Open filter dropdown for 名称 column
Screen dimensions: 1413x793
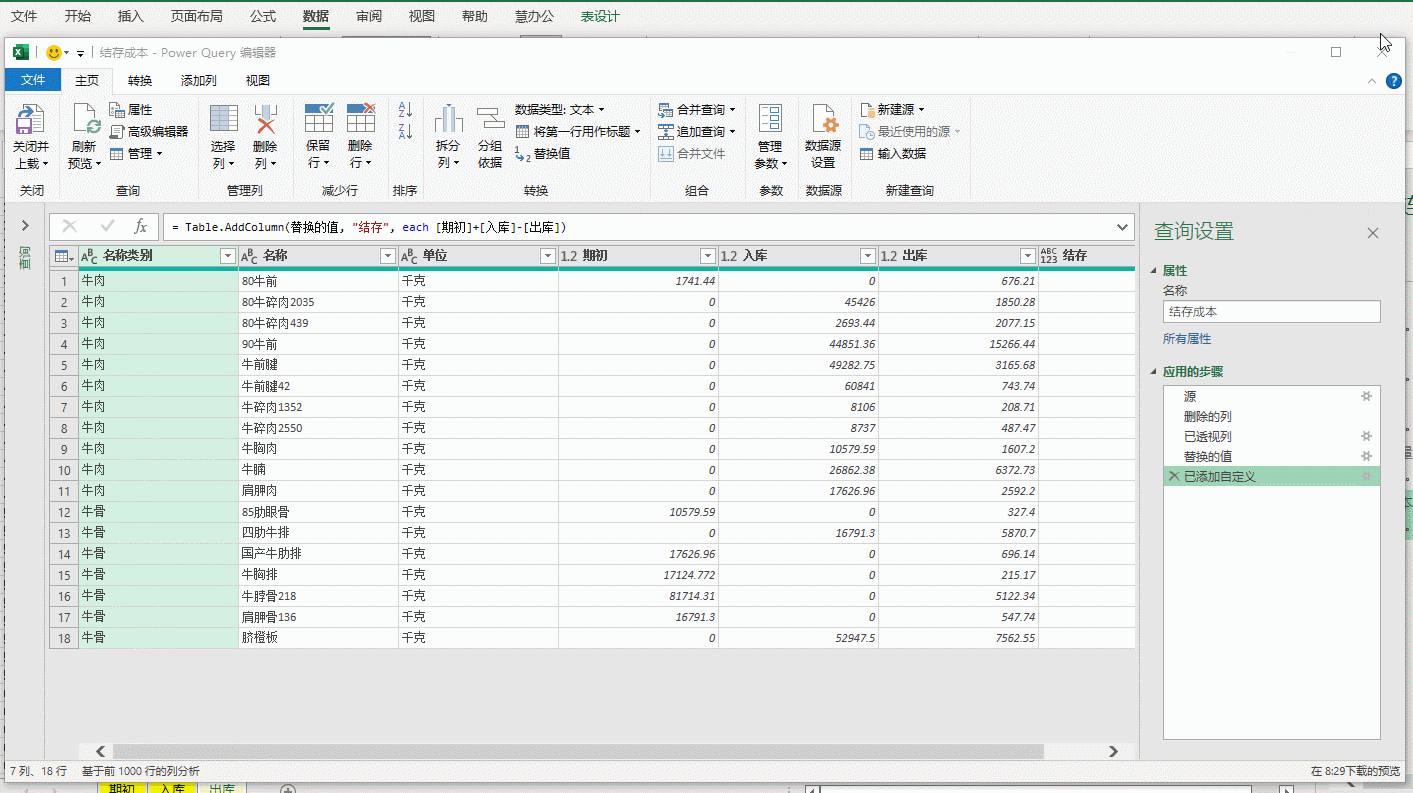pos(388,257)
